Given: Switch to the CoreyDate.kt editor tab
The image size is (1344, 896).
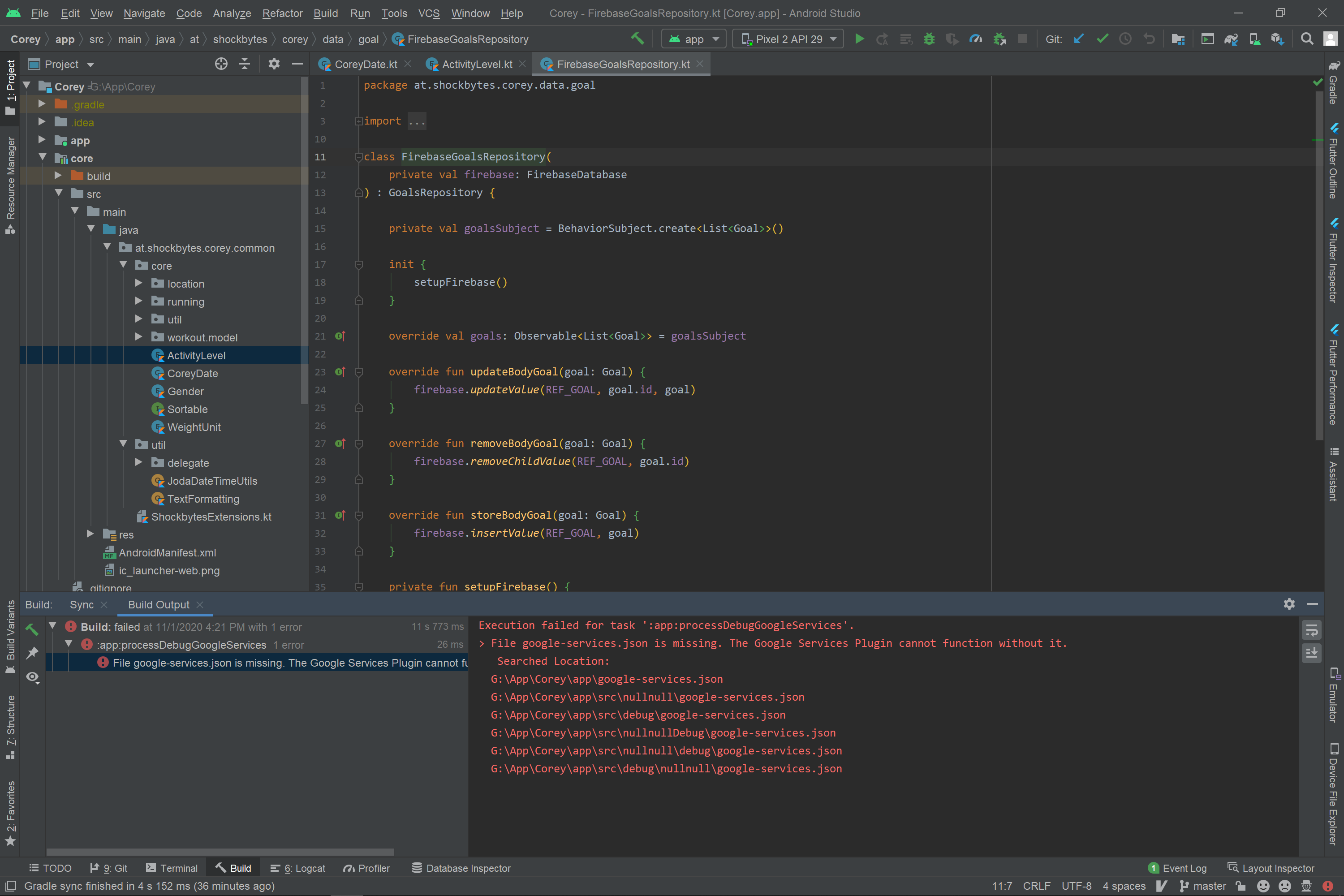Looking at the screenshot, I should click(x=365, y=65).
